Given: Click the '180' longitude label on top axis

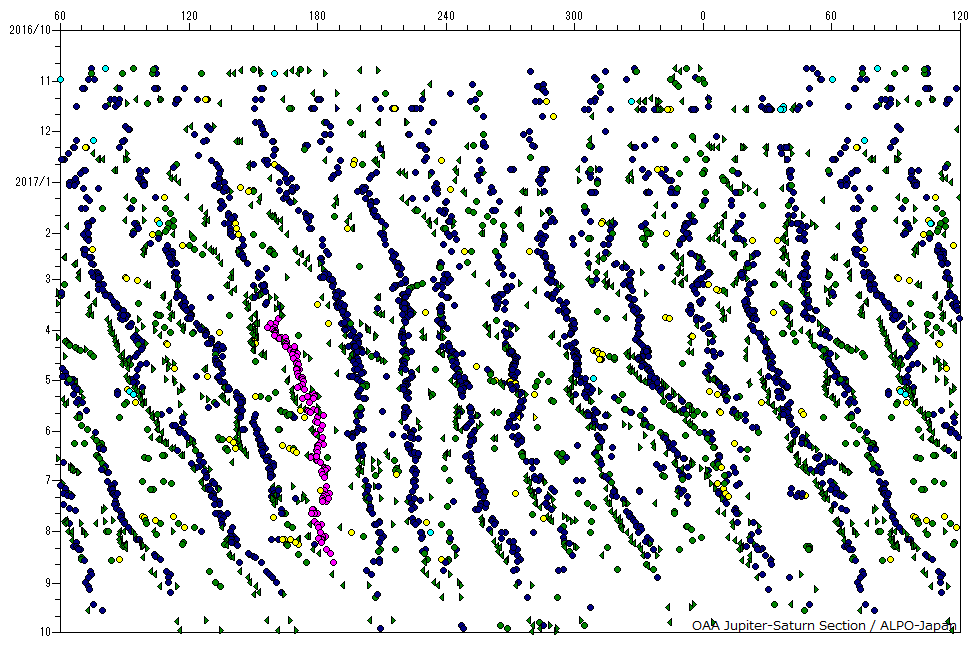Looking at the screenshot, I should (x=318, y=16).
